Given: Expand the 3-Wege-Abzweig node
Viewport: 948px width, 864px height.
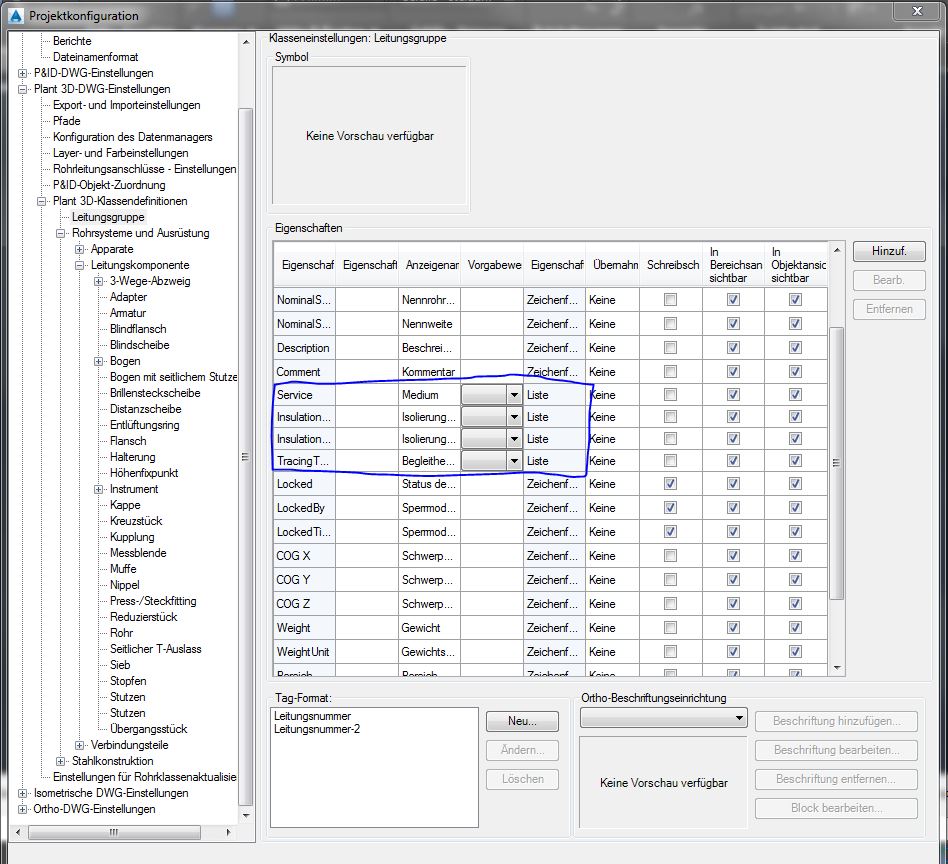Looking at the screenshot, I should coord(99,281).
